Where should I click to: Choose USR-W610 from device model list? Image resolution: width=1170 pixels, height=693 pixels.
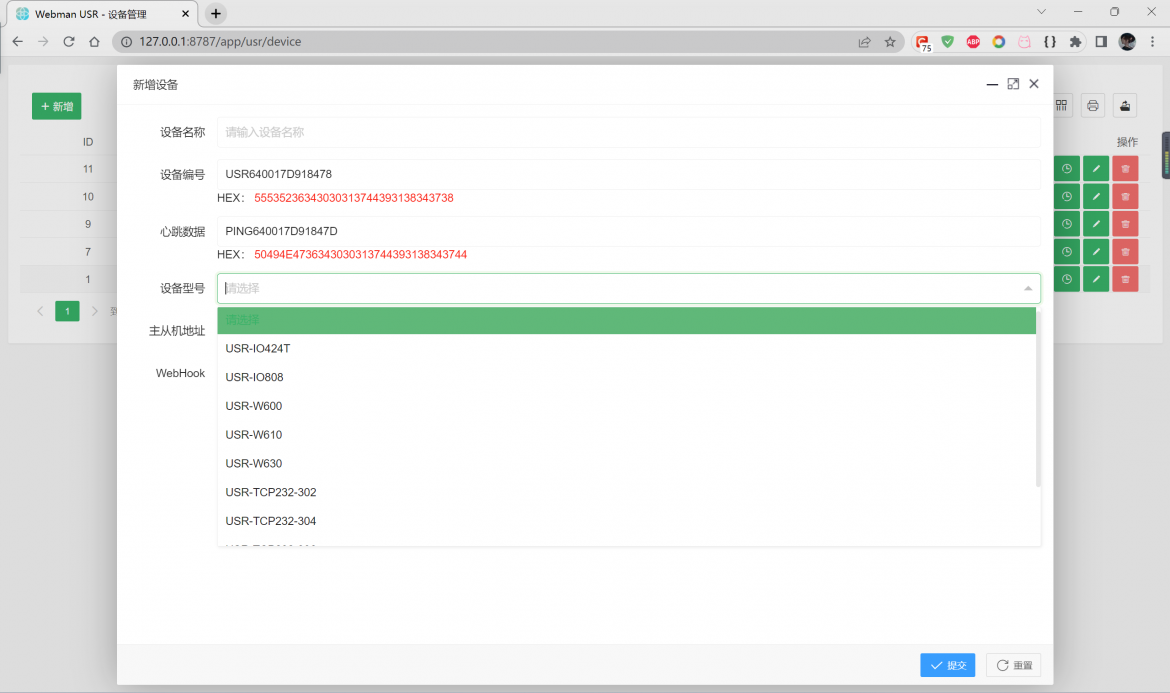pos(626,435)
